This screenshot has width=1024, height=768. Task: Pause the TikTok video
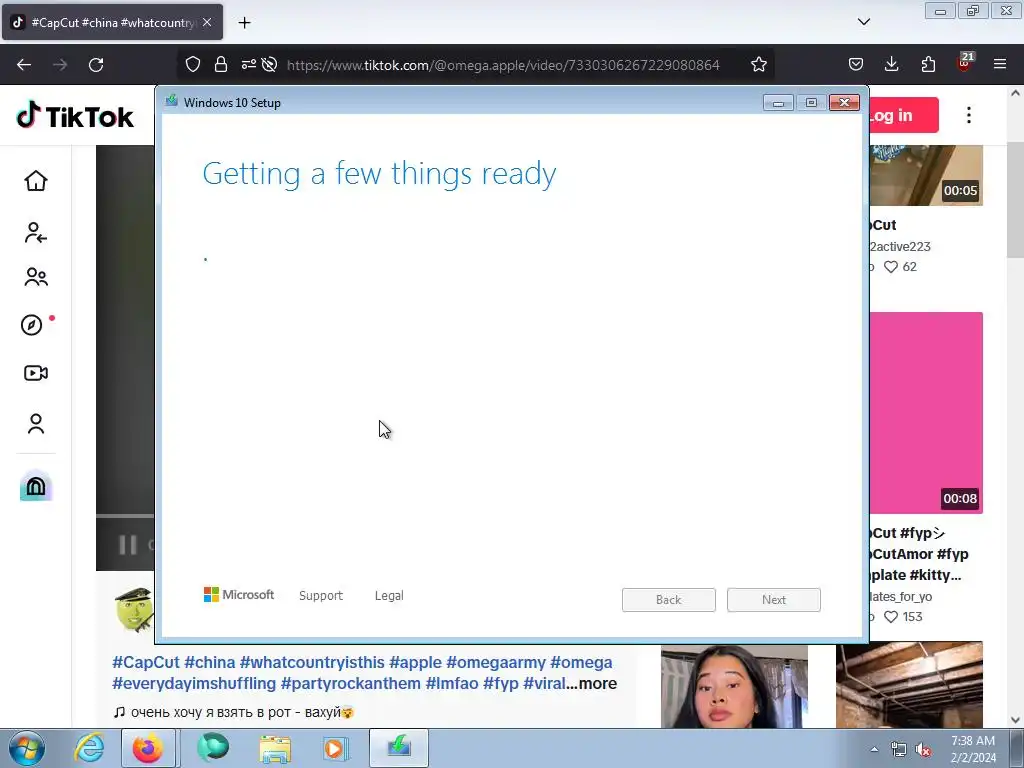pos(128,544)
